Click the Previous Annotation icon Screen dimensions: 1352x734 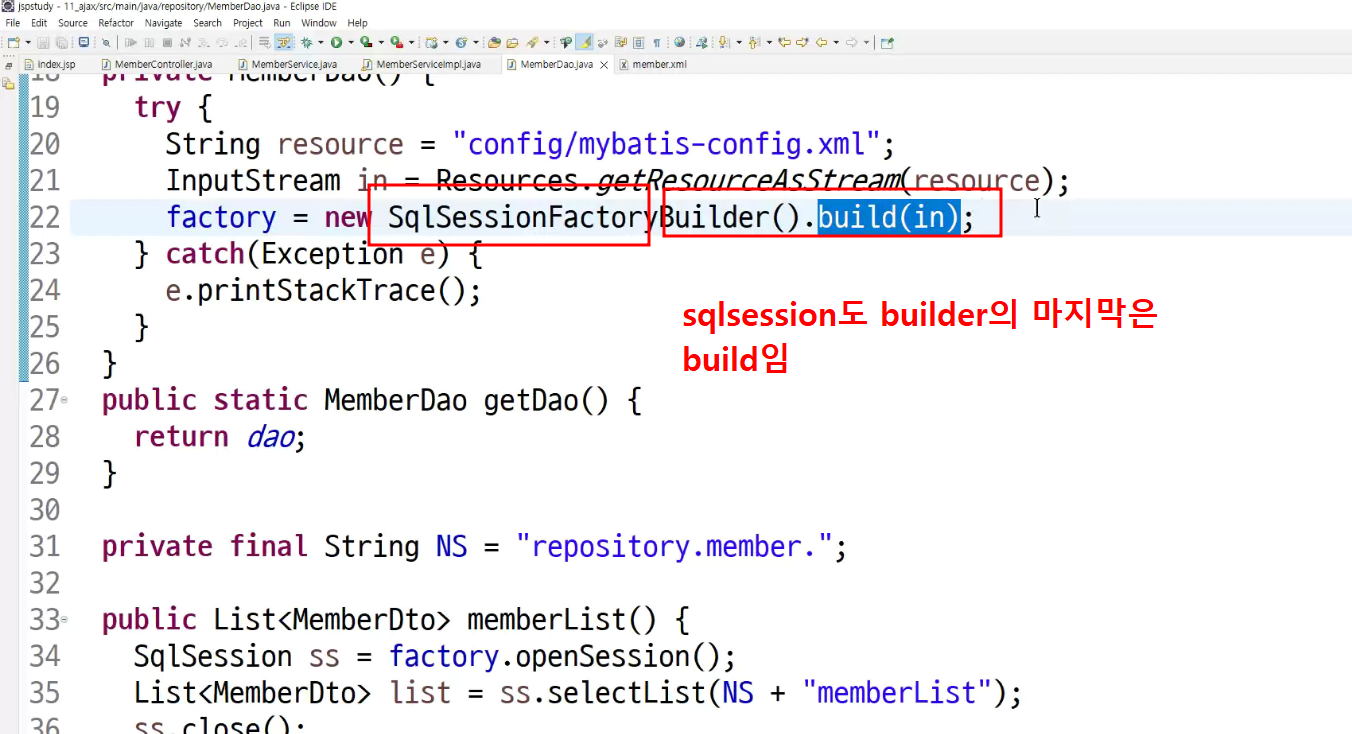point(753,43)
